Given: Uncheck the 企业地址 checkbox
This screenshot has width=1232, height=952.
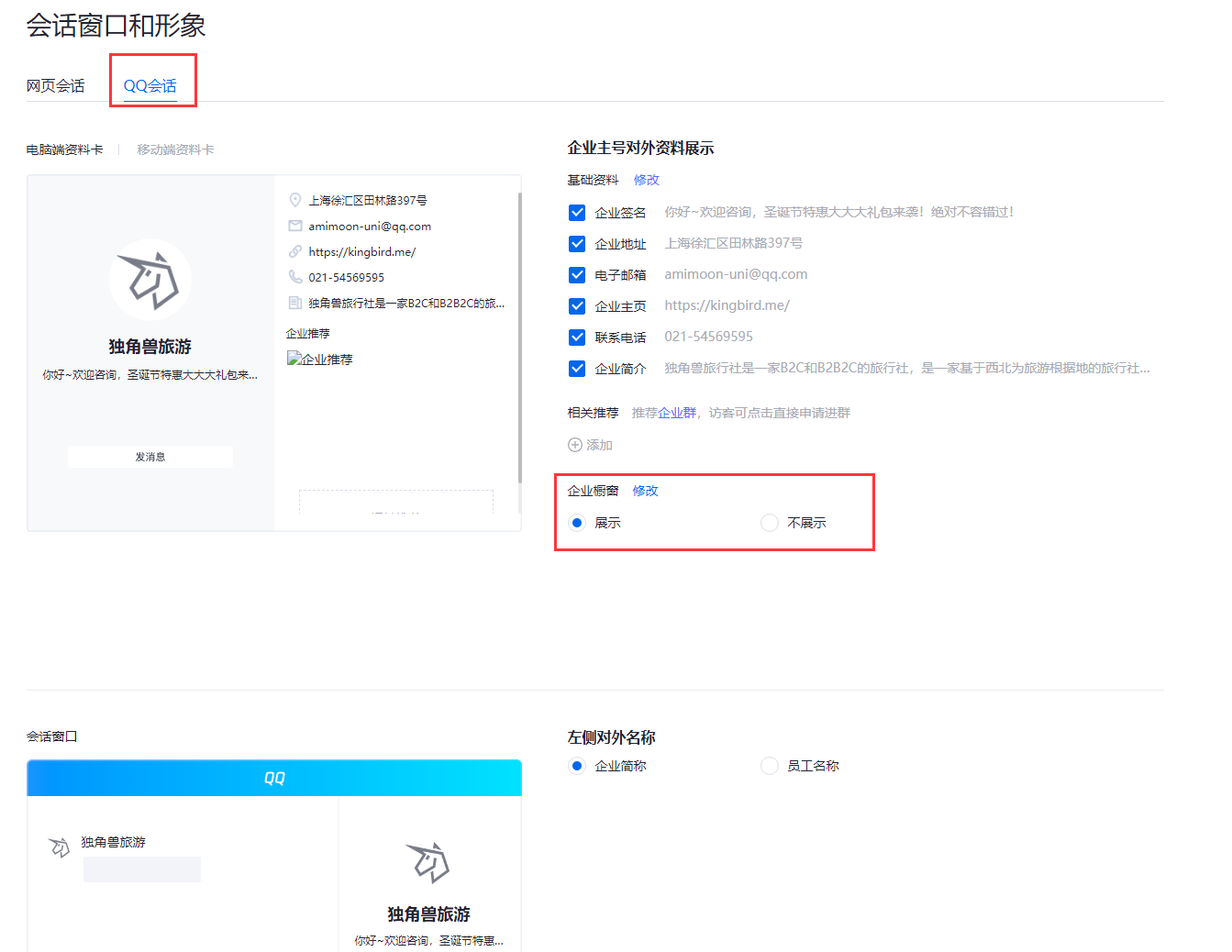Looking at the screenshot, I should [577, 244].
